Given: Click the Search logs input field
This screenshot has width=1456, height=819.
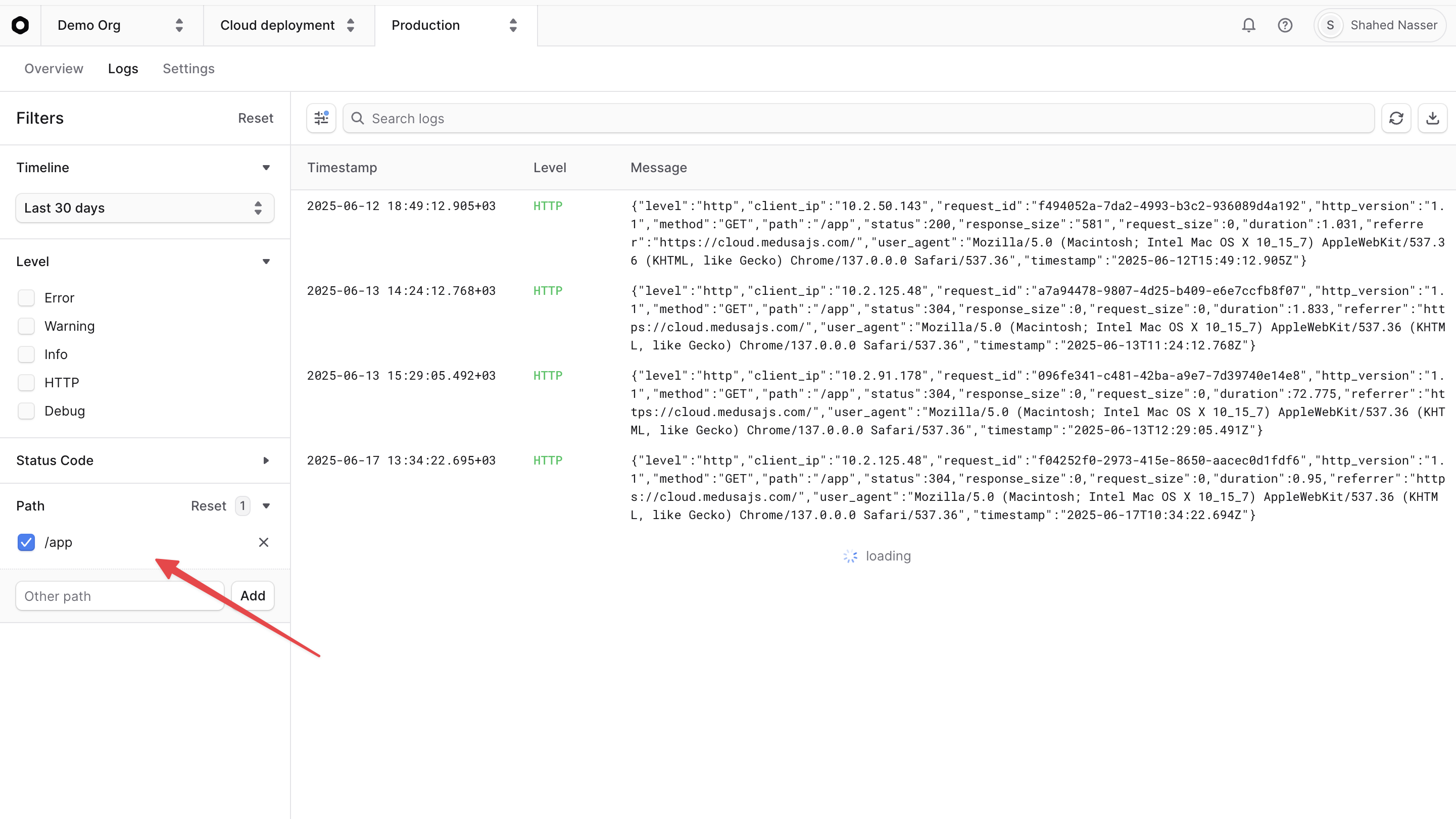Looking at the screenshot, I should click(565, 118).
